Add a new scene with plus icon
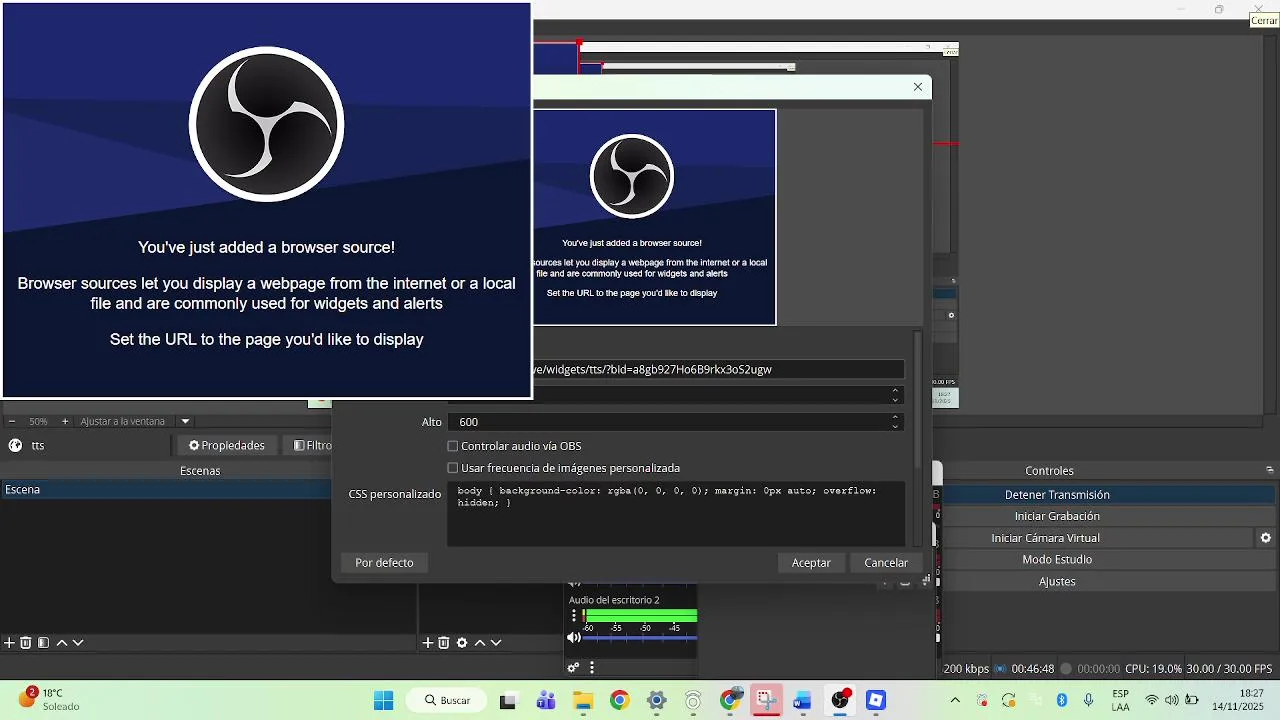This screenshot has width=1280, height=720. point(9,643)
